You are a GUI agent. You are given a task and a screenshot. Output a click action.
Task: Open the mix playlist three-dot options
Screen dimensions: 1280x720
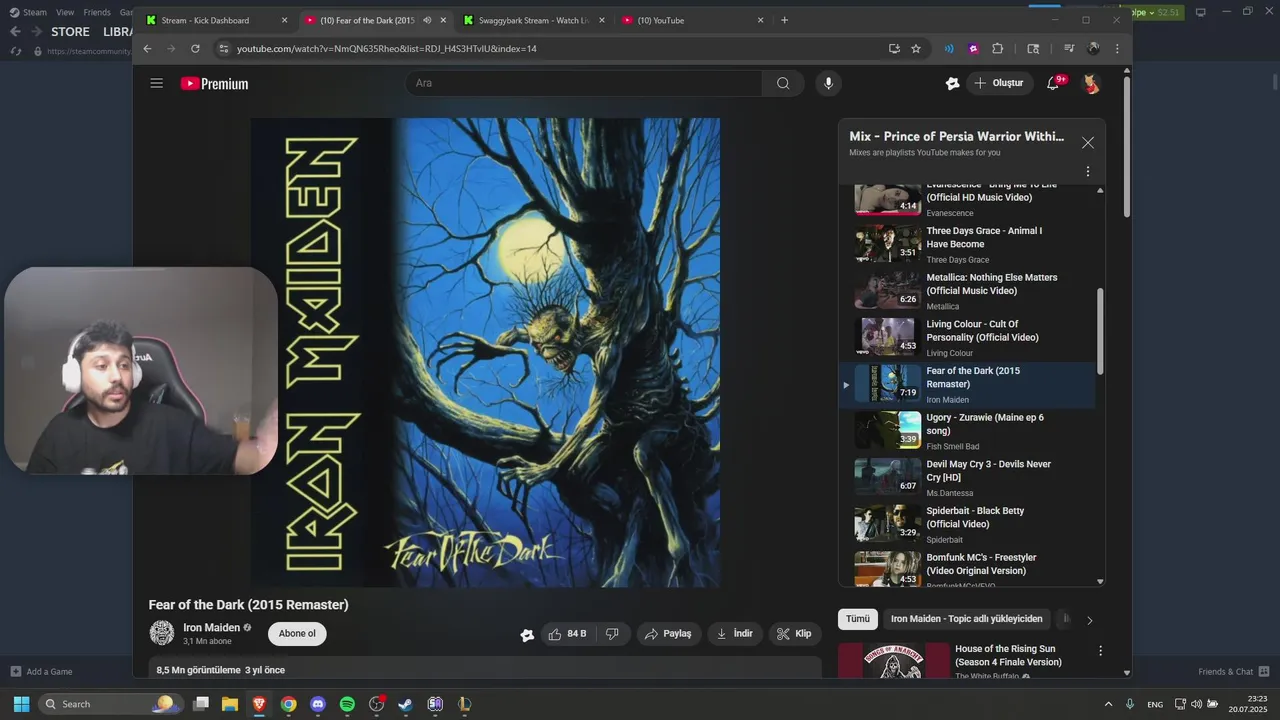pyautogui.click(x=1088, y=171)
